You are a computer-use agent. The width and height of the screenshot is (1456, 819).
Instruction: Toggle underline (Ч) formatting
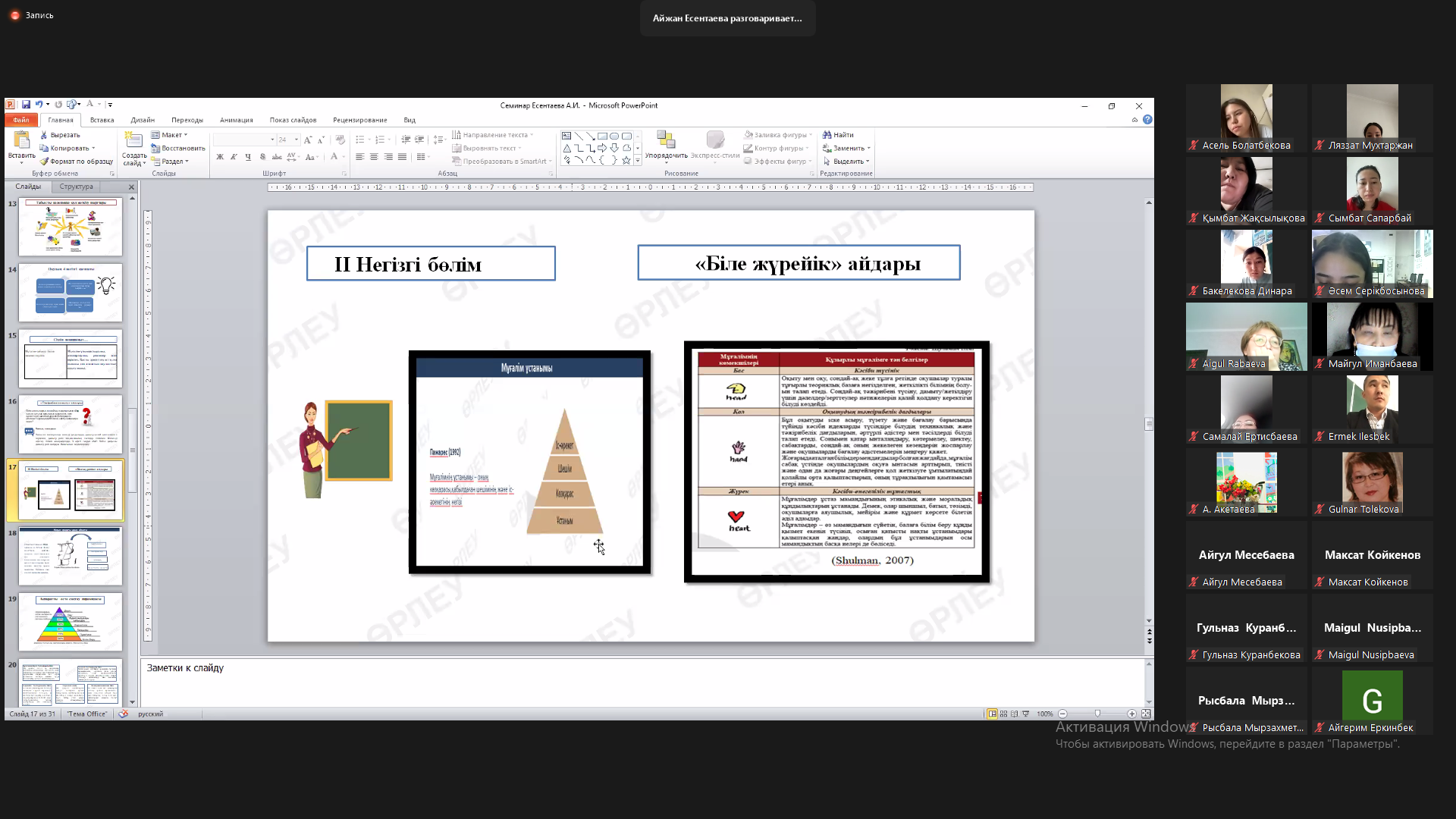click(248, 157)
